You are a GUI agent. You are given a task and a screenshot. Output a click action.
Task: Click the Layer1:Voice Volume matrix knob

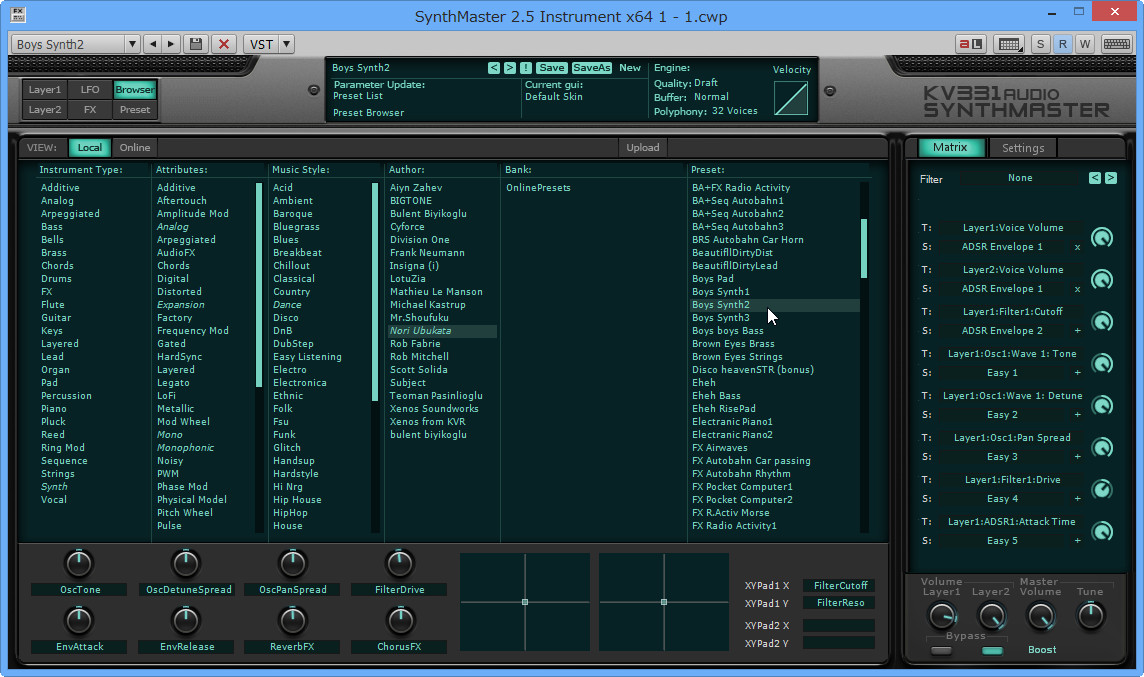pos(1102,238)
